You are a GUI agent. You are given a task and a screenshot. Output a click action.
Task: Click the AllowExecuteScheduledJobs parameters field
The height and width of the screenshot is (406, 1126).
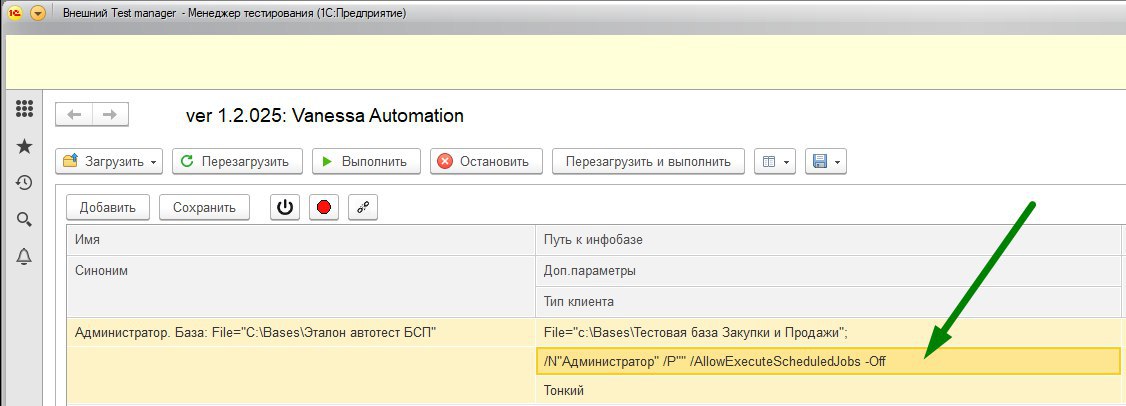click(x=828, y=361)
